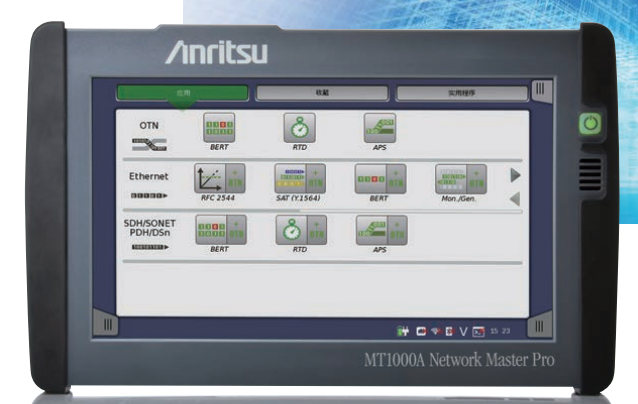The width and height of the screenshot is (638, 404).
Task: Switch to the 应用 tab
Action: tap(182, 92)
